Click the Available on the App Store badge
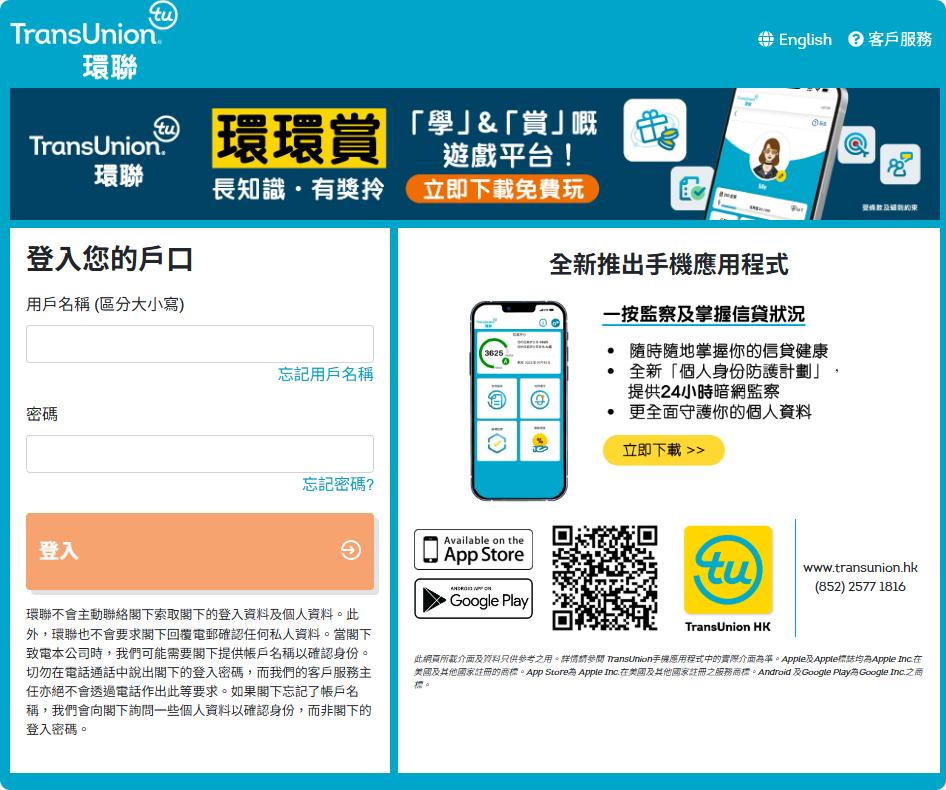The width and height of the screenshot is (946, 790). click(473, 549)
